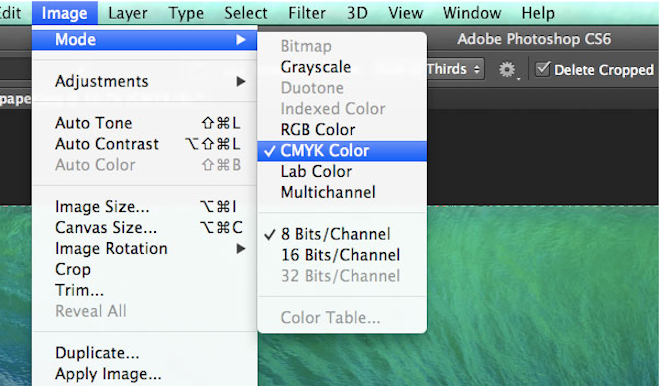The height and width of the screenshot is (386, 660).
Task: Choose Apply Image command
Action: [144, 374]
